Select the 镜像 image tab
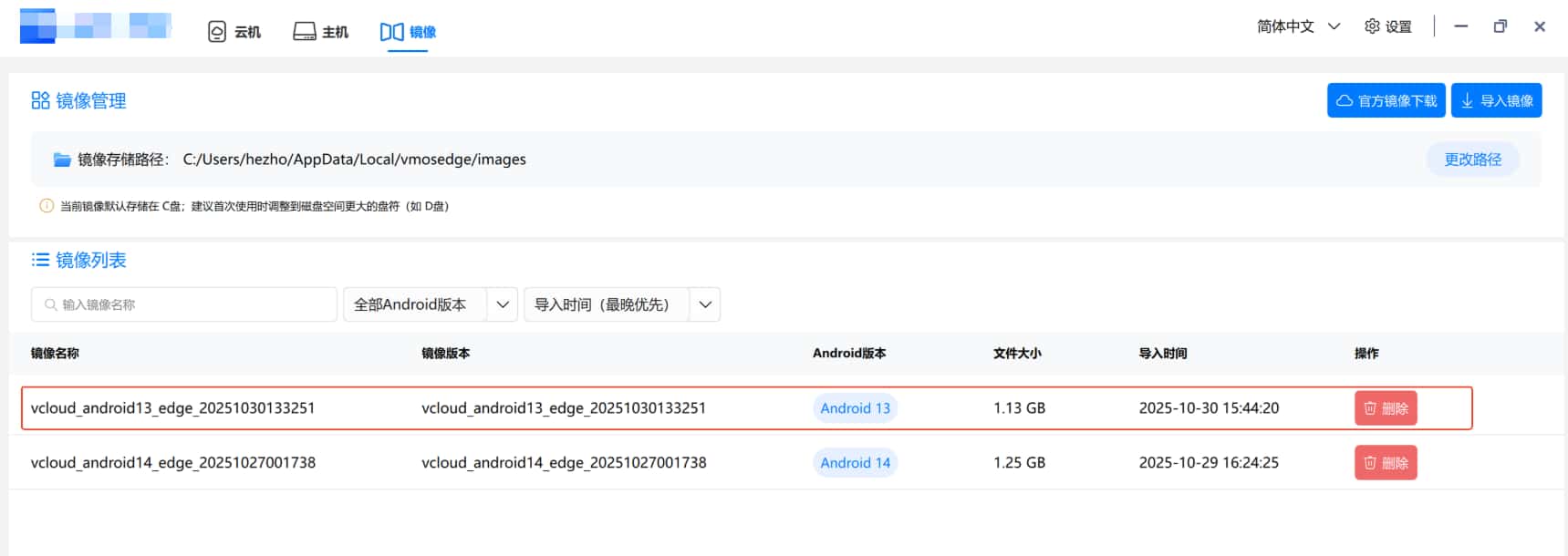1568x556 pixels. (x=408, y=32)
